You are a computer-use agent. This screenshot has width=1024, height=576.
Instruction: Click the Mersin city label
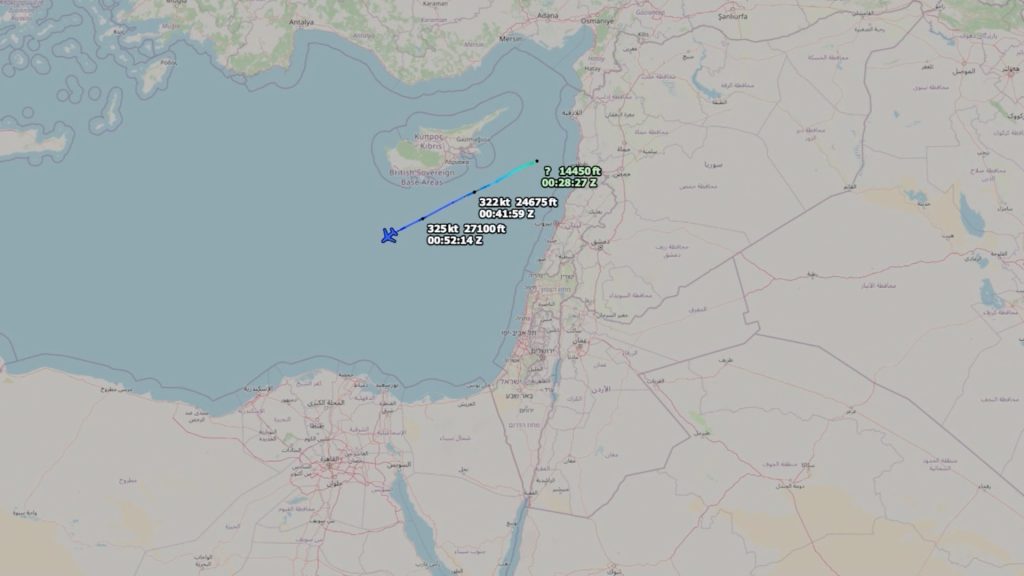pos(510,39)
